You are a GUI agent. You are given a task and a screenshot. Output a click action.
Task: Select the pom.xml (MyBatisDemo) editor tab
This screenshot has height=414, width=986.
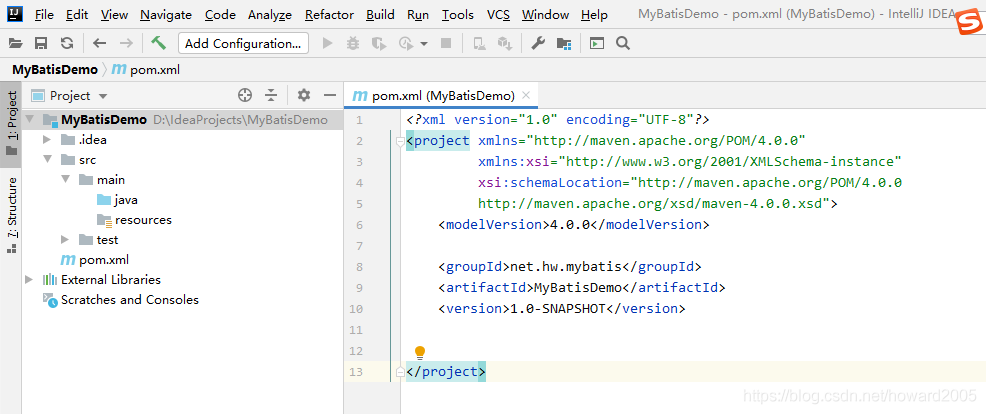click(443, 96)
